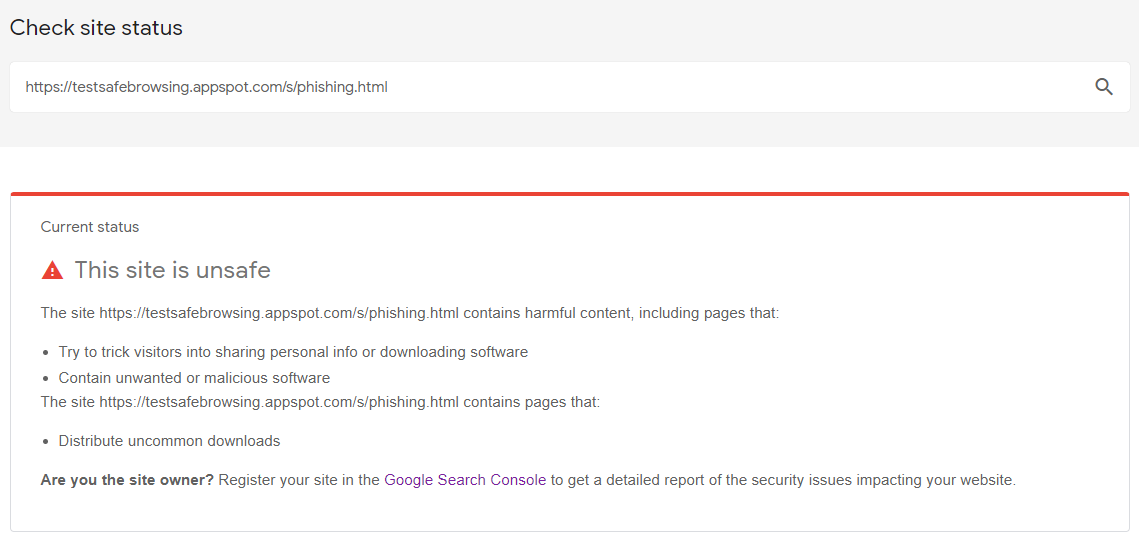
Task: Click the bold "Are you the site owner?" text
Action: click(127, 480)
